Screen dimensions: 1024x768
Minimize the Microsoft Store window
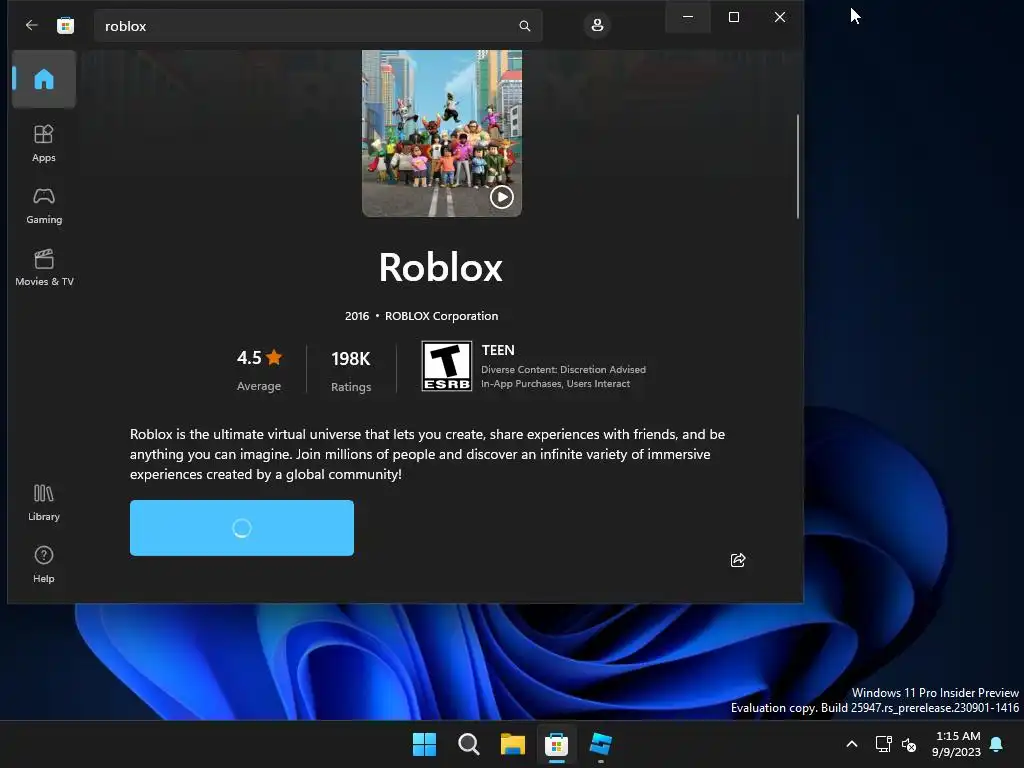coord(688,17)
